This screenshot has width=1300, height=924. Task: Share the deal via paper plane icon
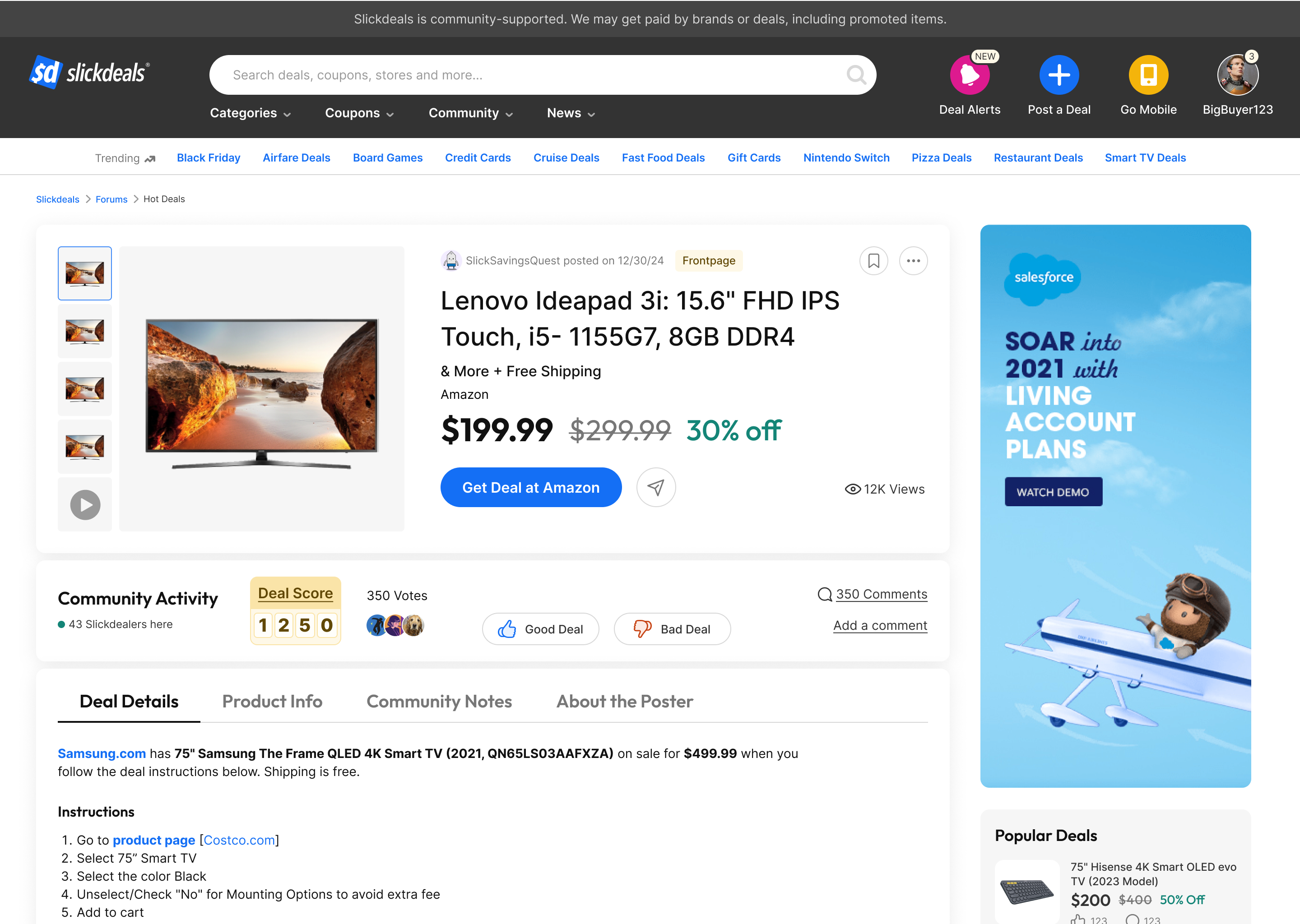[656, 488]
